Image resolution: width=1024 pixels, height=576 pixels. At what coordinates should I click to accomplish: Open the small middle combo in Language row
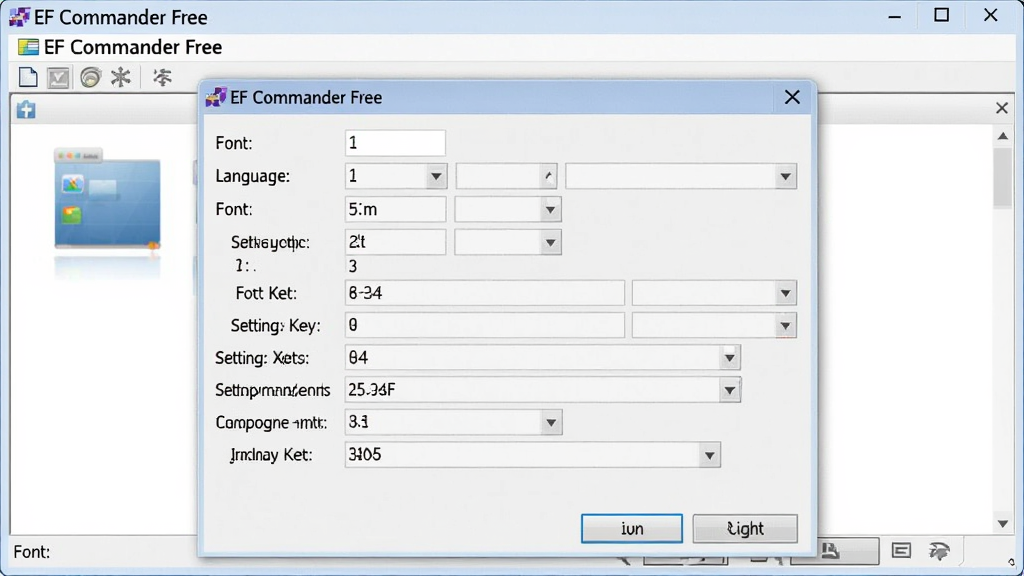[x=506, y=176]
